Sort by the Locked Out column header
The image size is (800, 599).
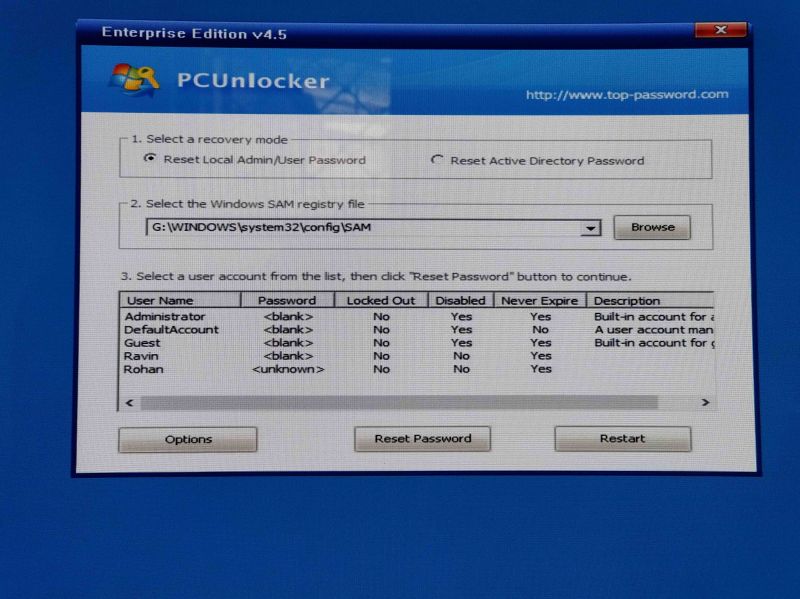click(381, 301)
